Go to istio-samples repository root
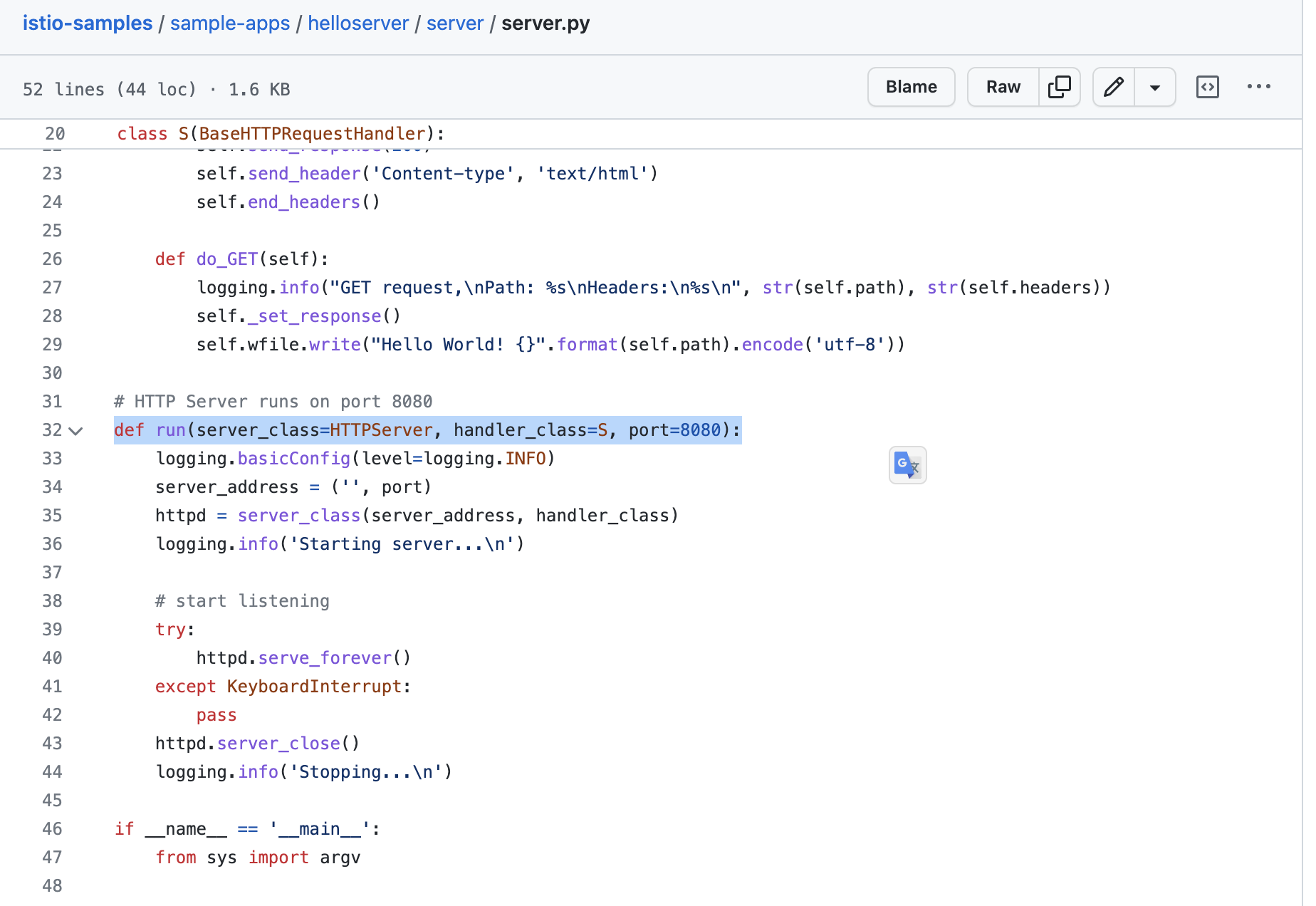 (88, 24)
